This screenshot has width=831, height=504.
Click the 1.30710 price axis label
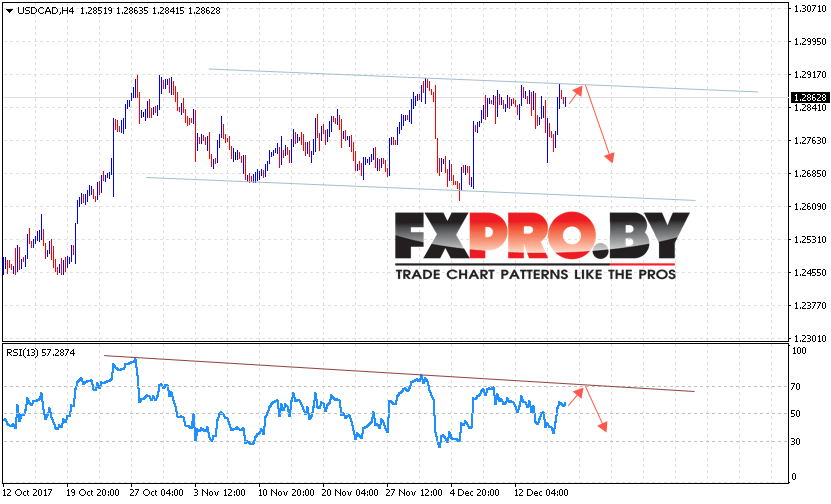[810, 8]
